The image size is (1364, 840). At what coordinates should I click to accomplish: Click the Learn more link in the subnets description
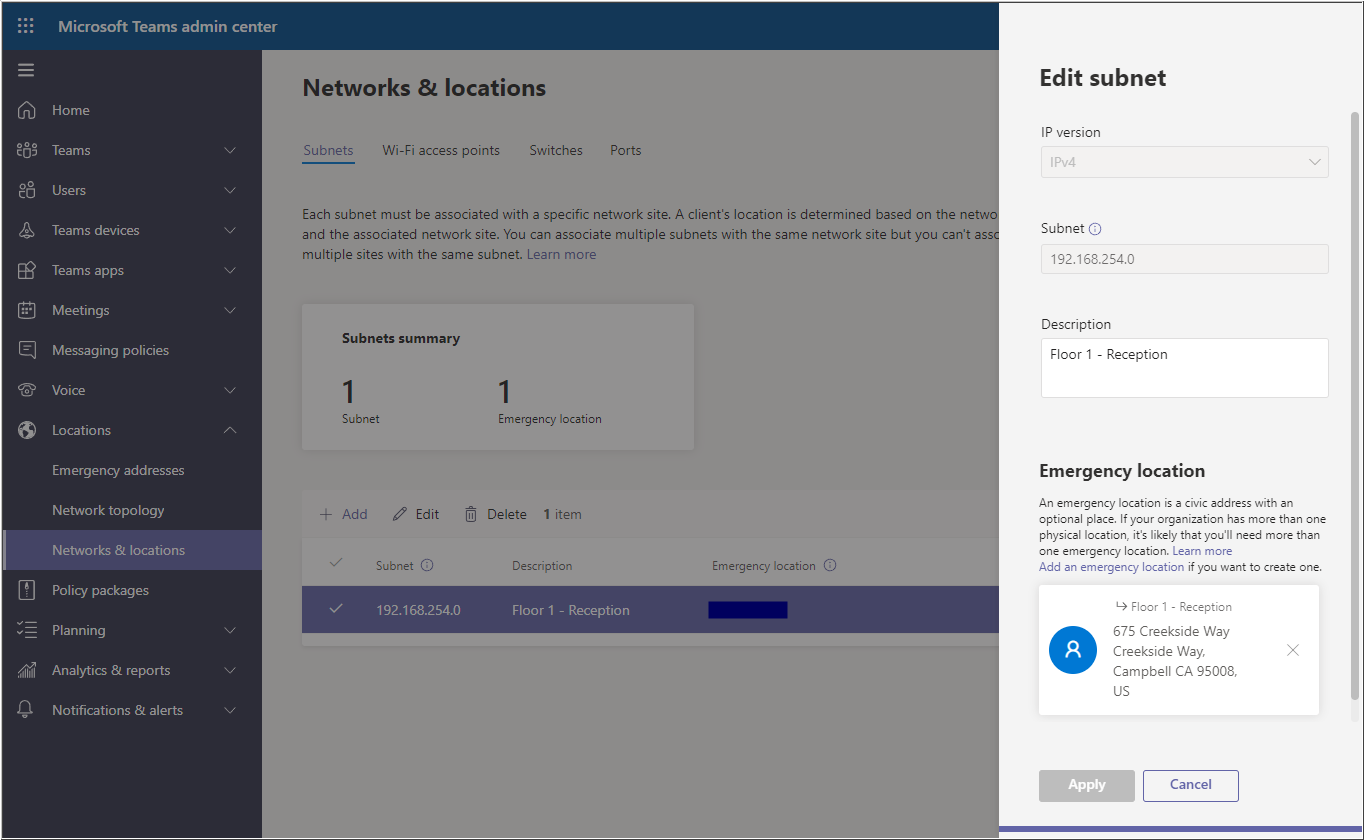pos(561,255)
